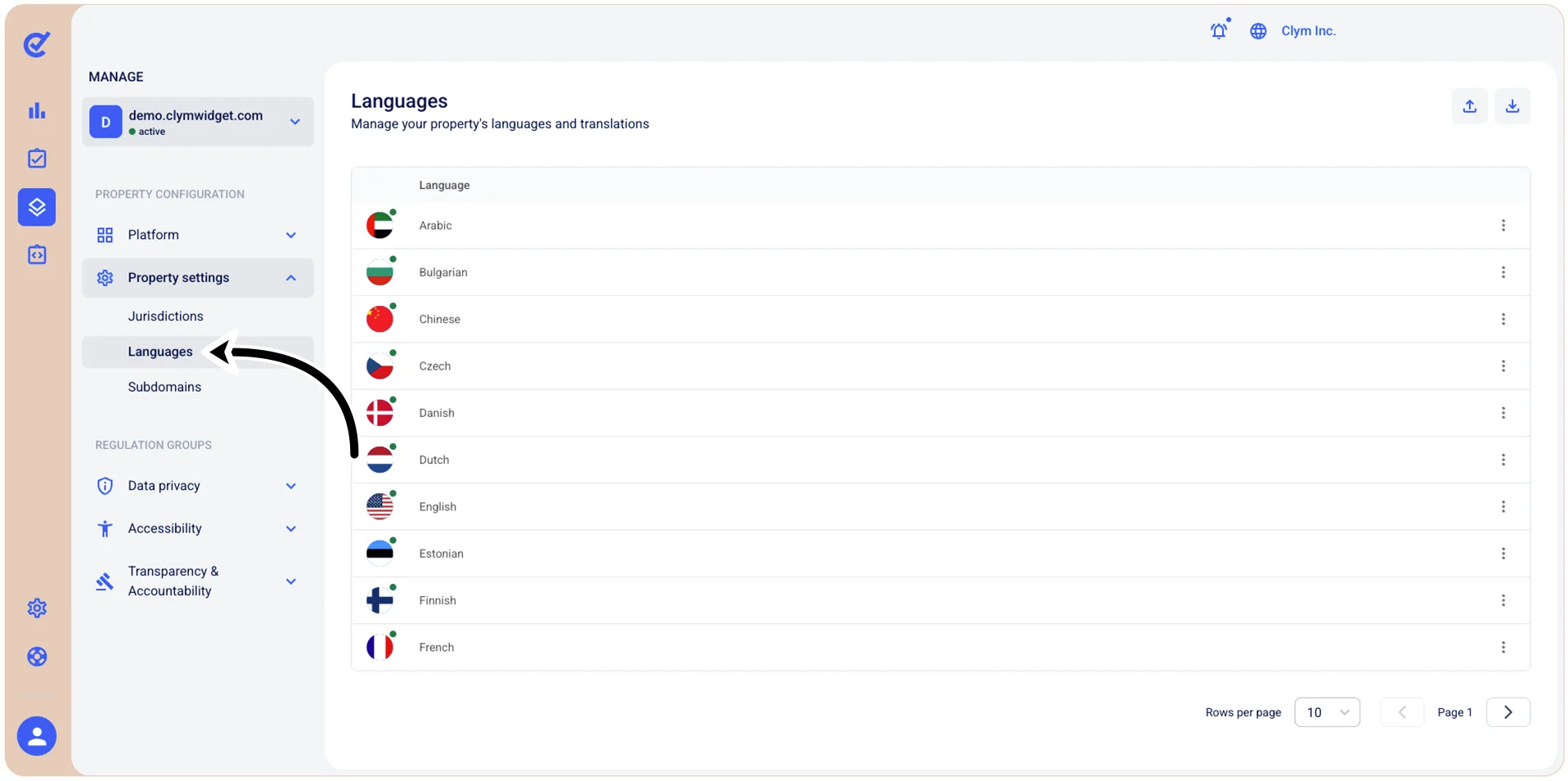Open more options for Czech
This screenshot has width=1568, height=781.
click(x=1503, y=366)
